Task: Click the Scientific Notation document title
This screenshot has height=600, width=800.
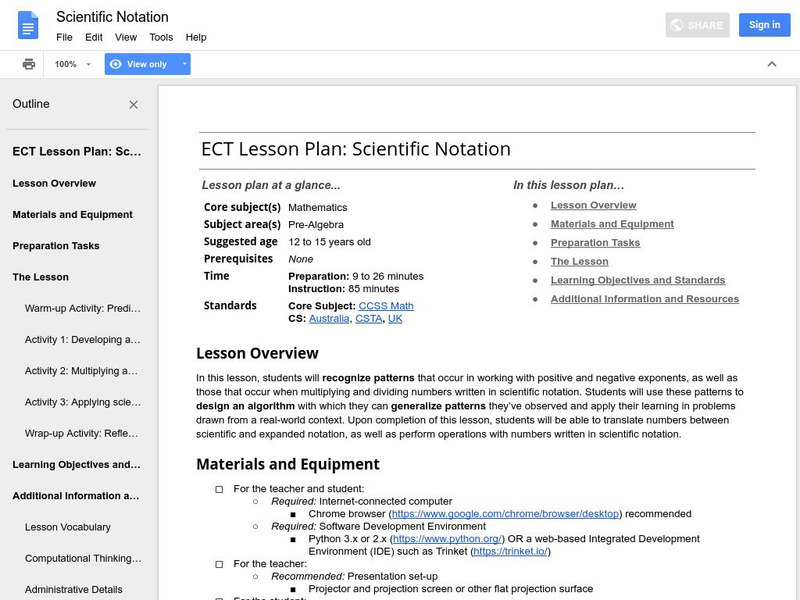Action: coord(112,17)
